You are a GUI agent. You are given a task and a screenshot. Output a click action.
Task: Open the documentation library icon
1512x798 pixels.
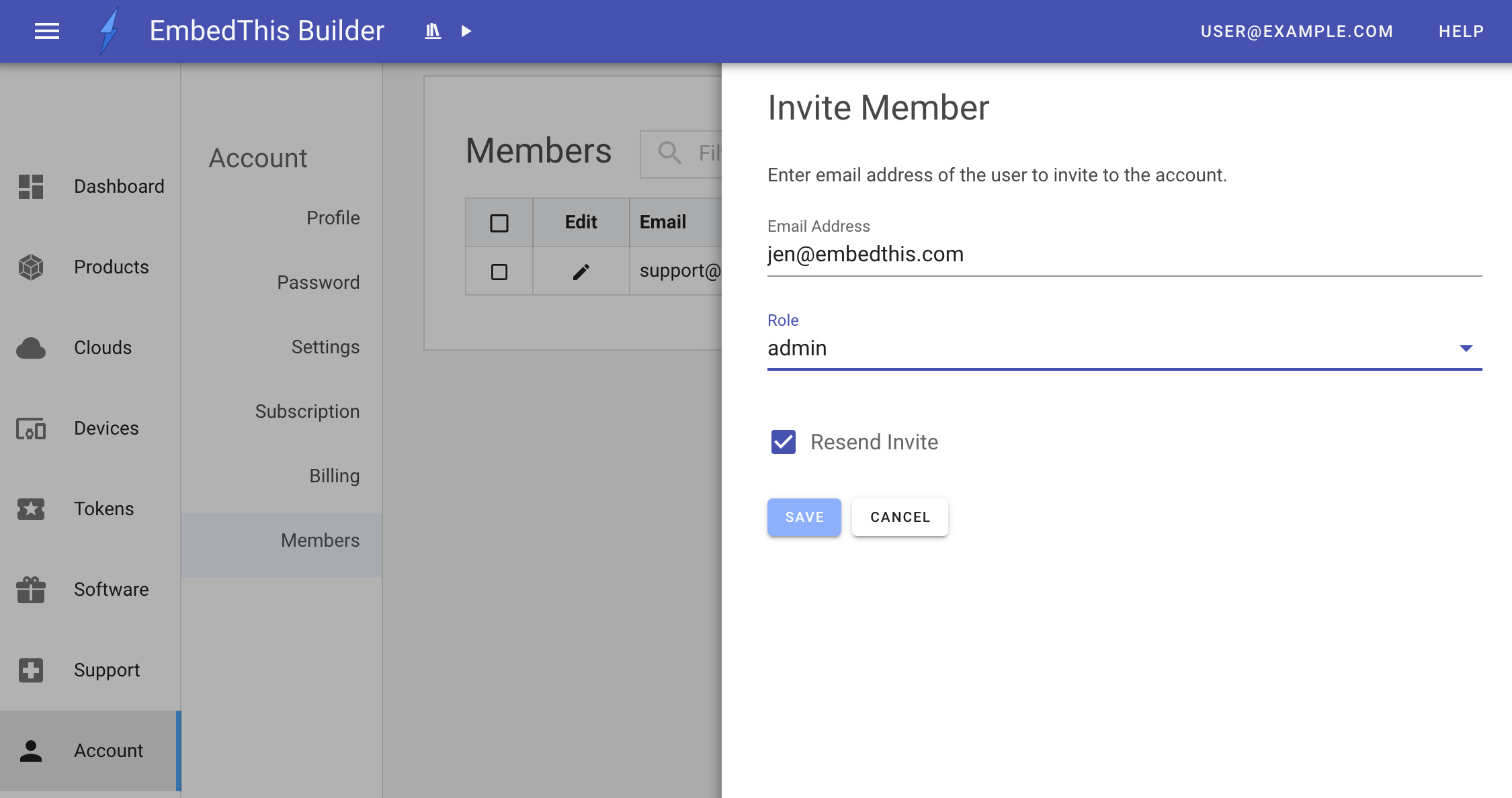[433, 31]
